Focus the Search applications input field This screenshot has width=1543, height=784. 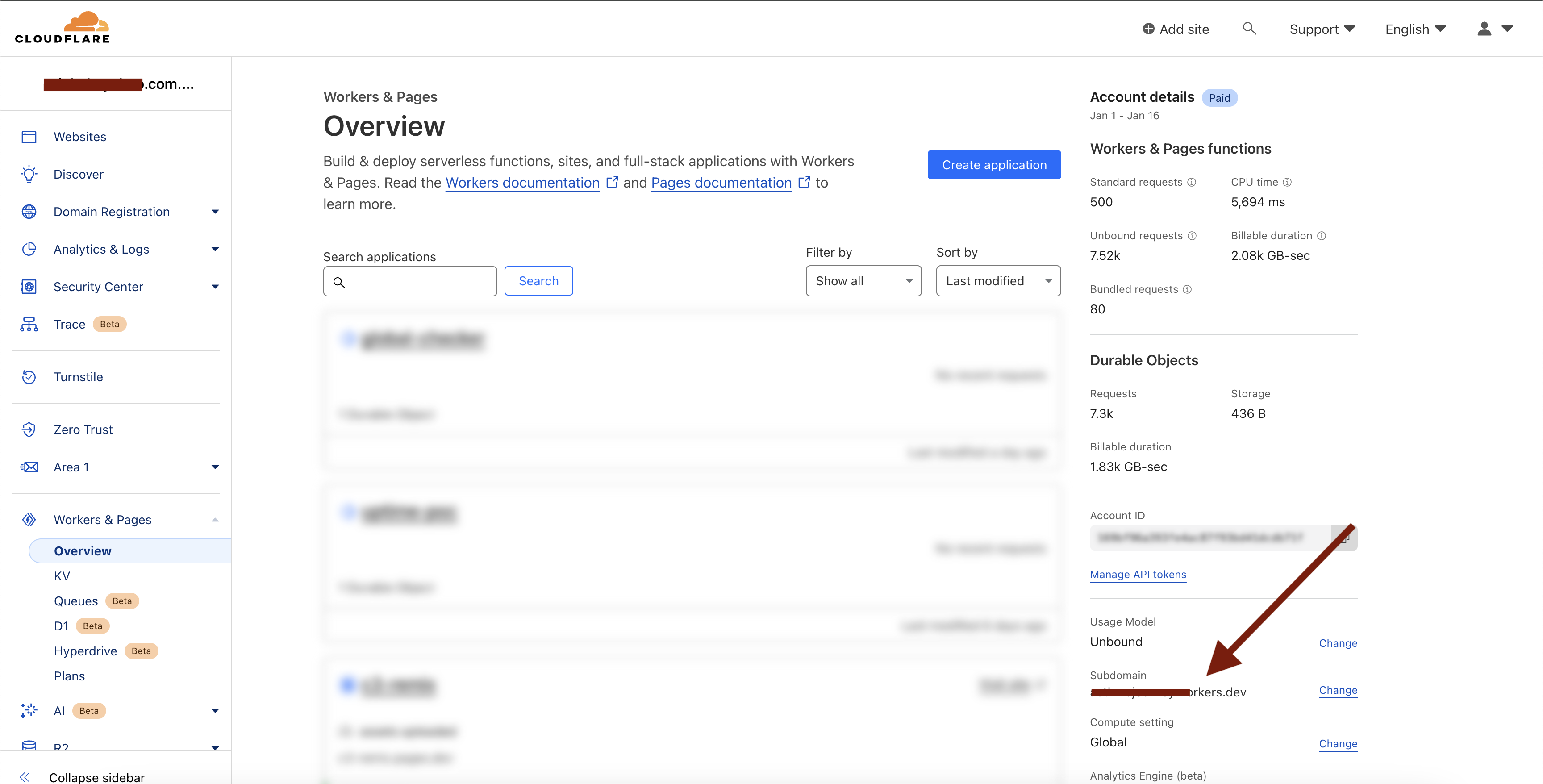coord(410,281)
